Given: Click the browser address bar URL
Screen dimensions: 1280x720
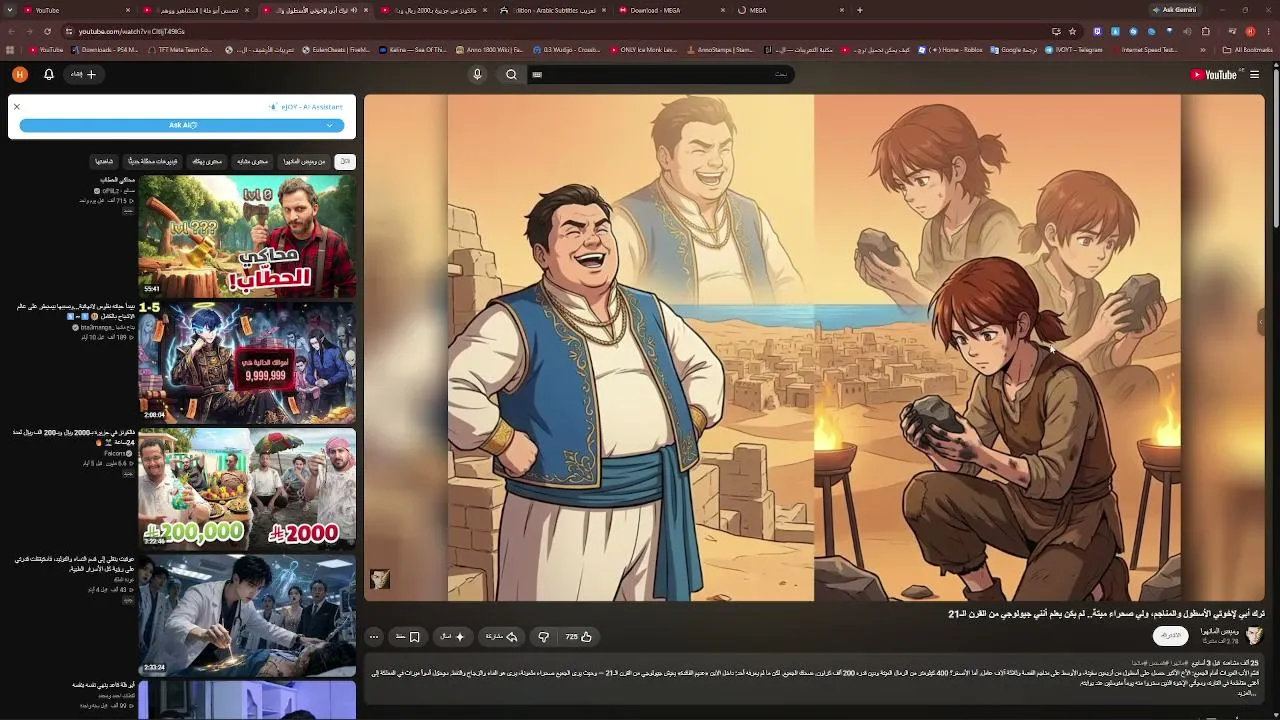Looking at the screenshot, I should [x=132, y=31].
